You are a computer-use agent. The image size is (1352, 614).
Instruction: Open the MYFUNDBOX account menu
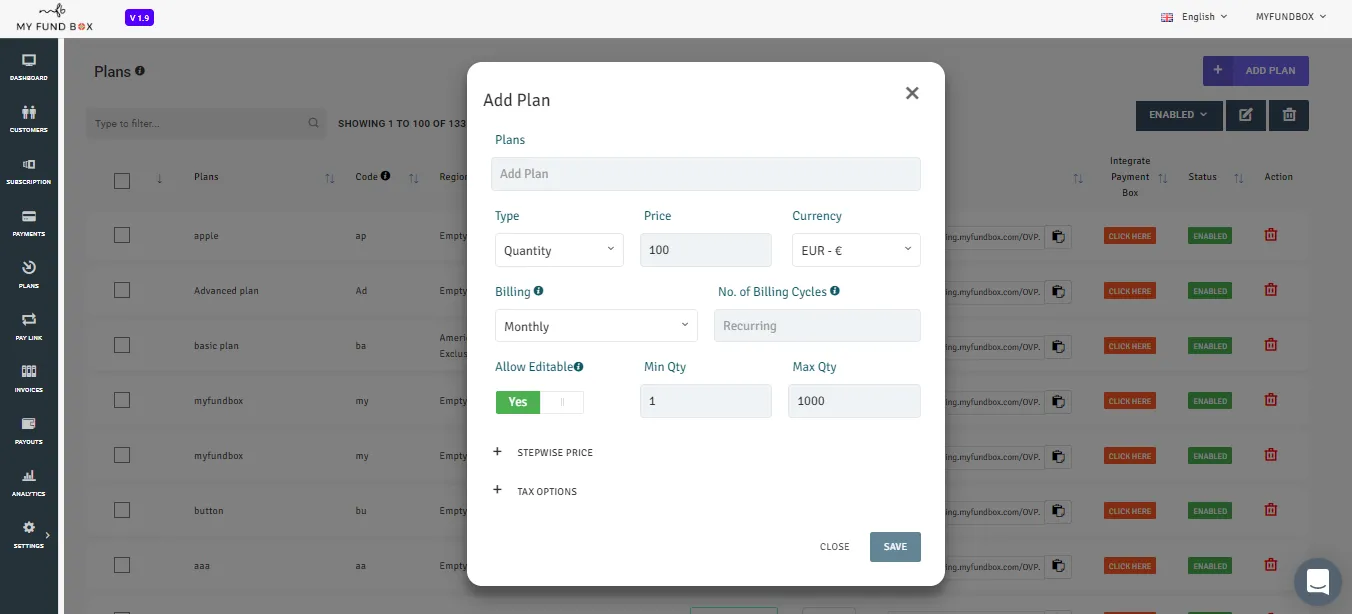[1291, 17]
